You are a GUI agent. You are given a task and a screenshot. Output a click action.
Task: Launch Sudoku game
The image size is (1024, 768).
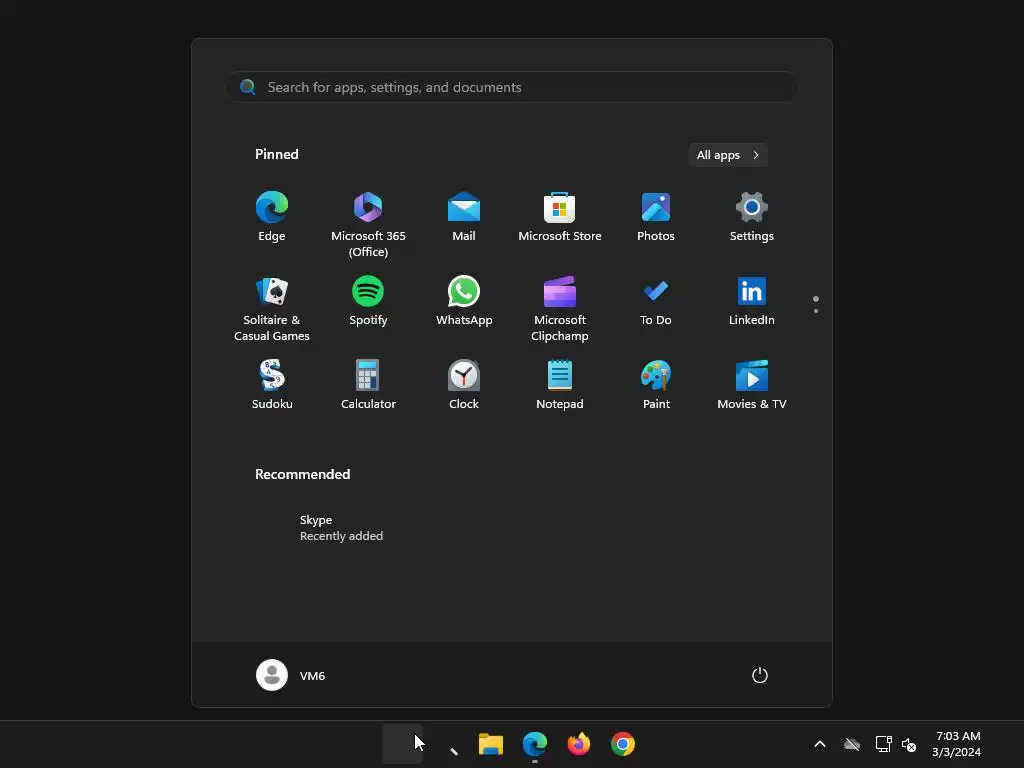(x=272, y=385)
